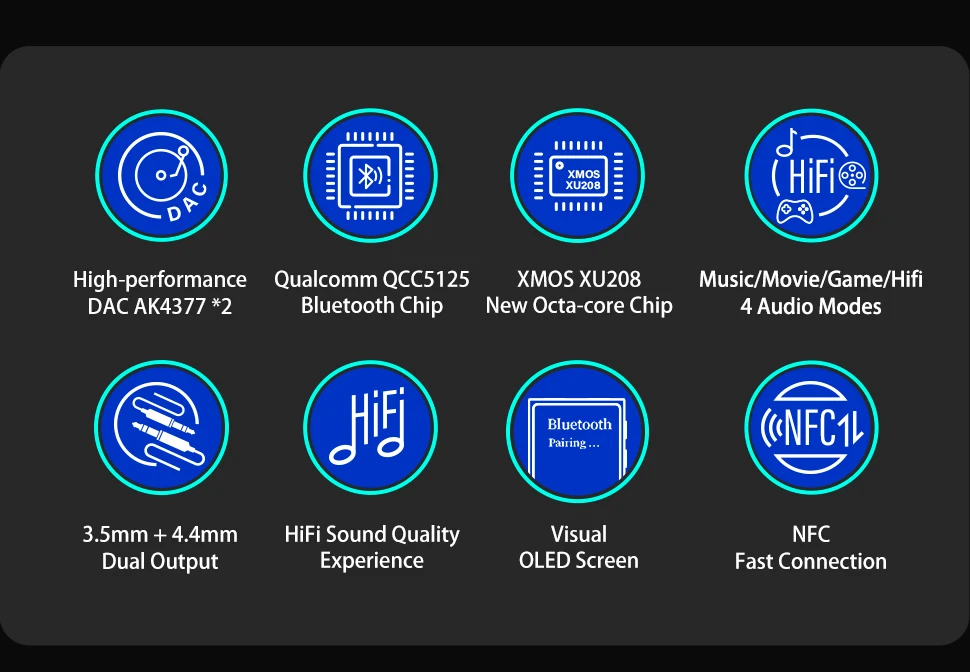Click 'HiFi Sound Quality Experience' text
Viewport: 970px width, 672px height.
click(372, 547)
